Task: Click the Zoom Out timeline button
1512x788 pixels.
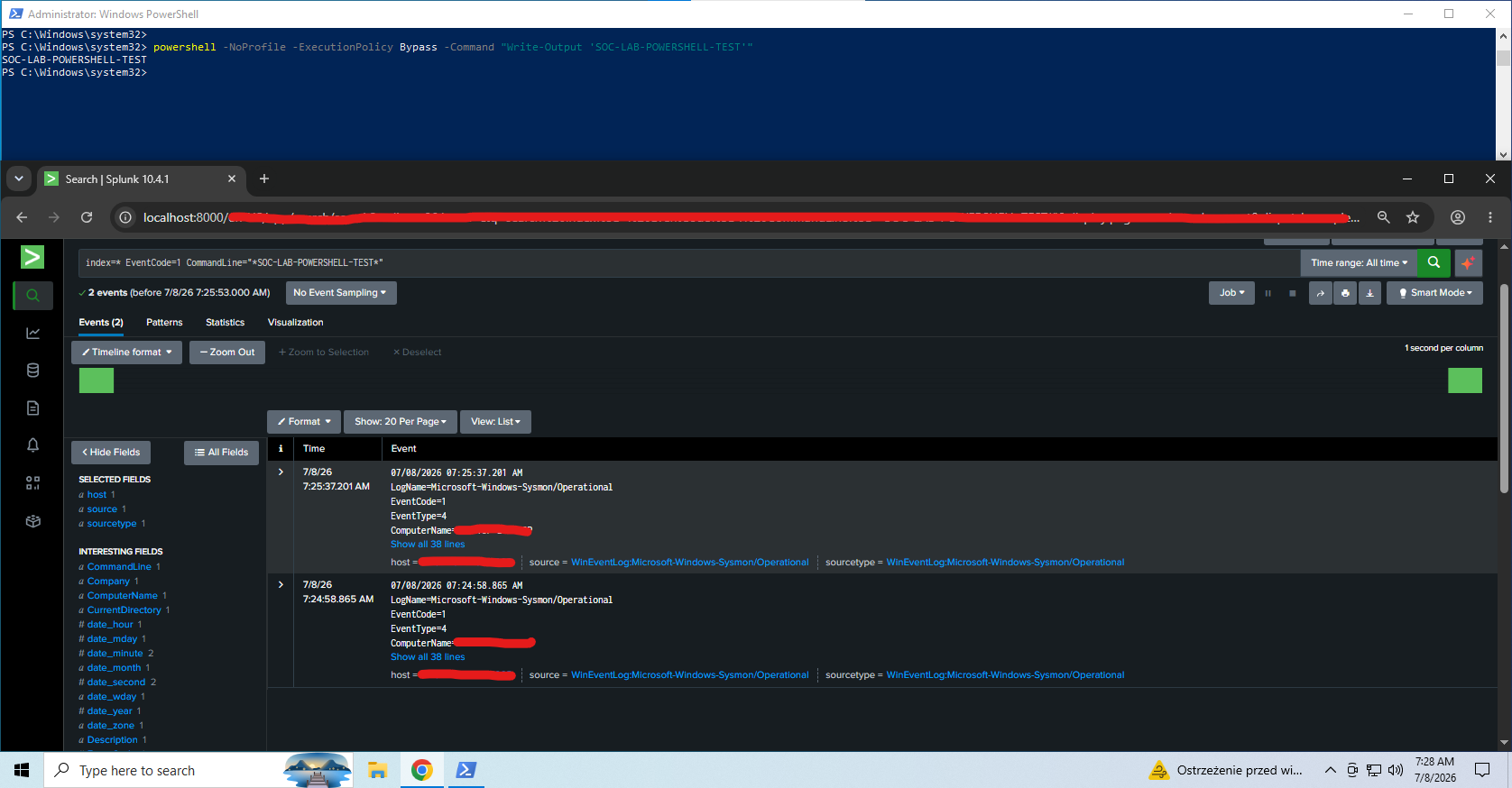Action: point(227,353)
